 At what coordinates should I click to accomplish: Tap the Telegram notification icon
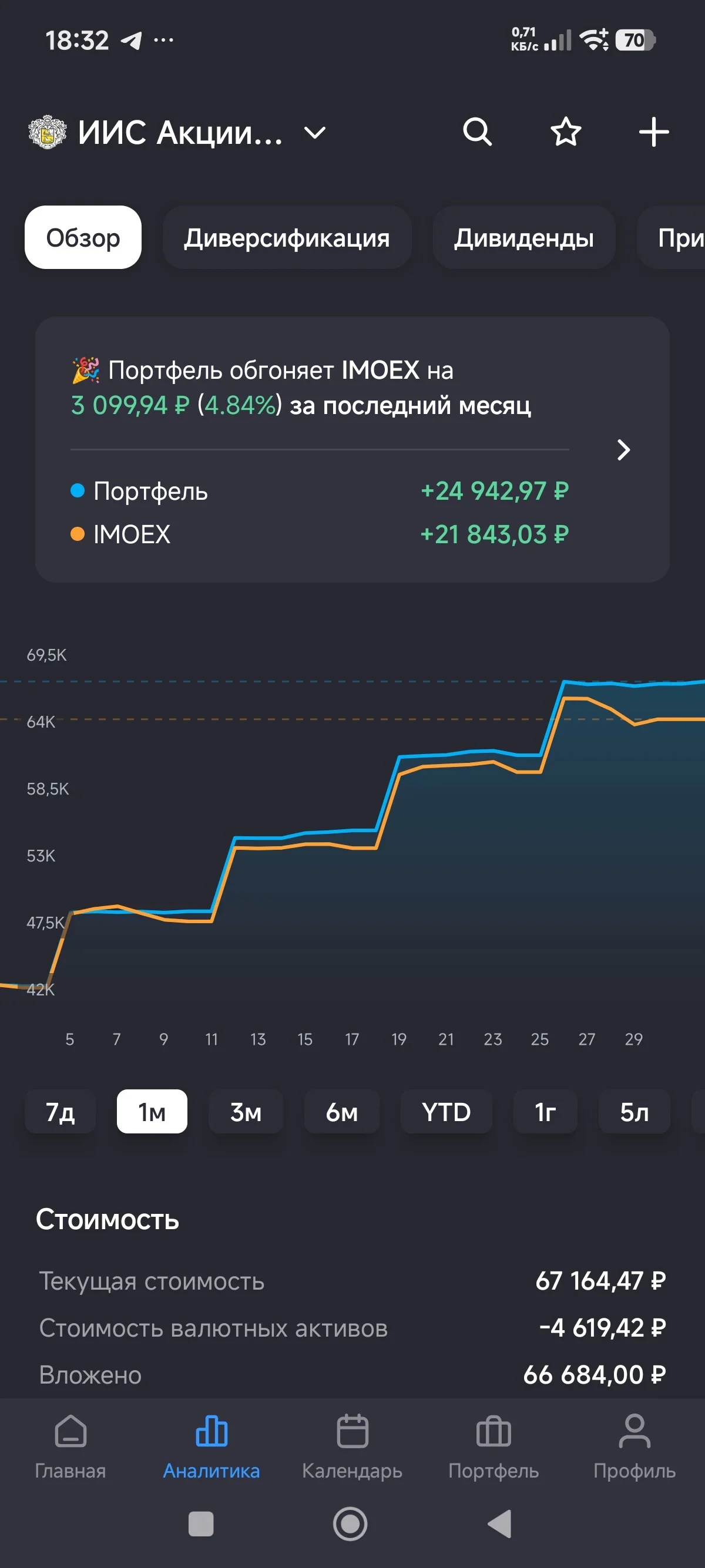click(x=132, y=41)
